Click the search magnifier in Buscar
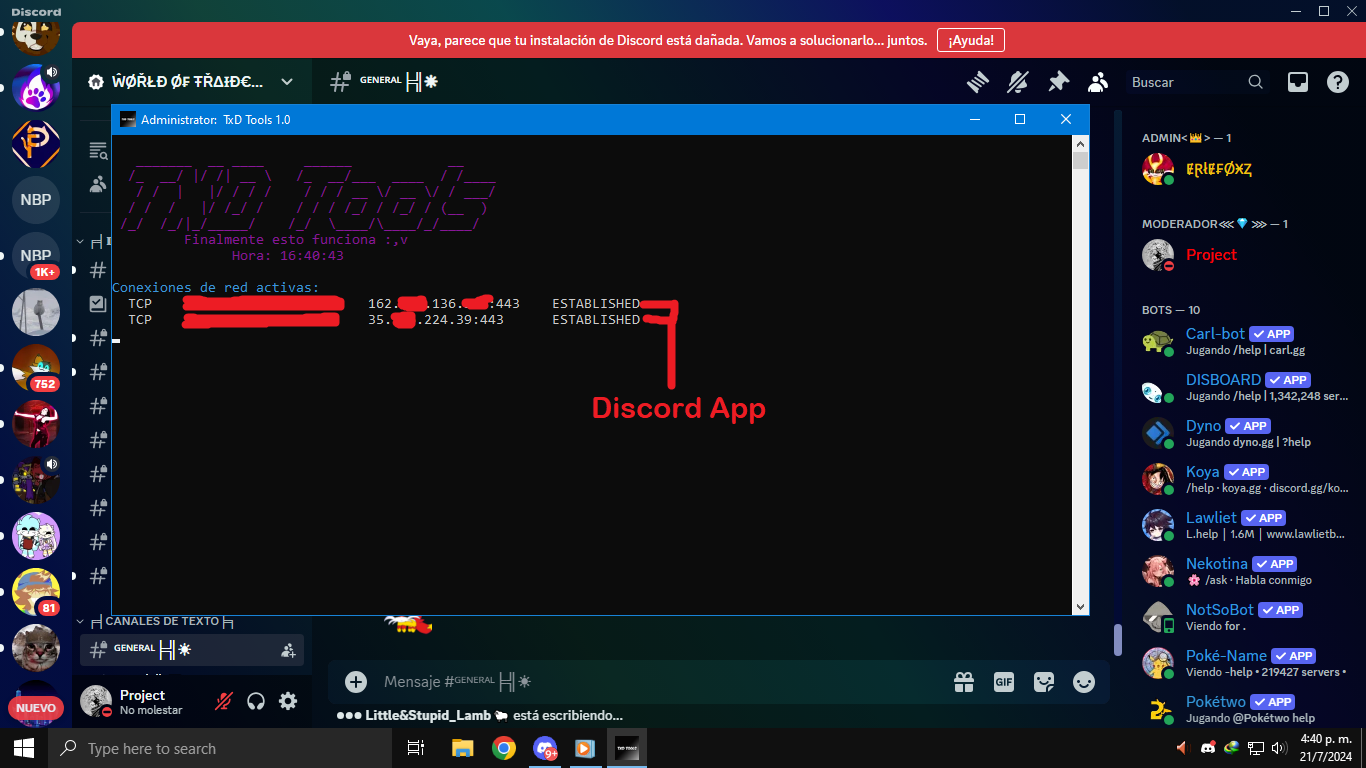 pos(1256,82)
